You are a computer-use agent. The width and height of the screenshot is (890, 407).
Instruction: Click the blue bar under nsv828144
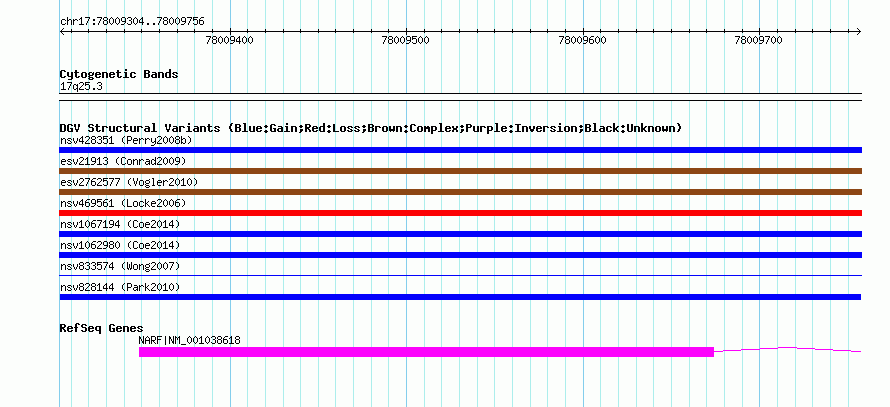460,297
